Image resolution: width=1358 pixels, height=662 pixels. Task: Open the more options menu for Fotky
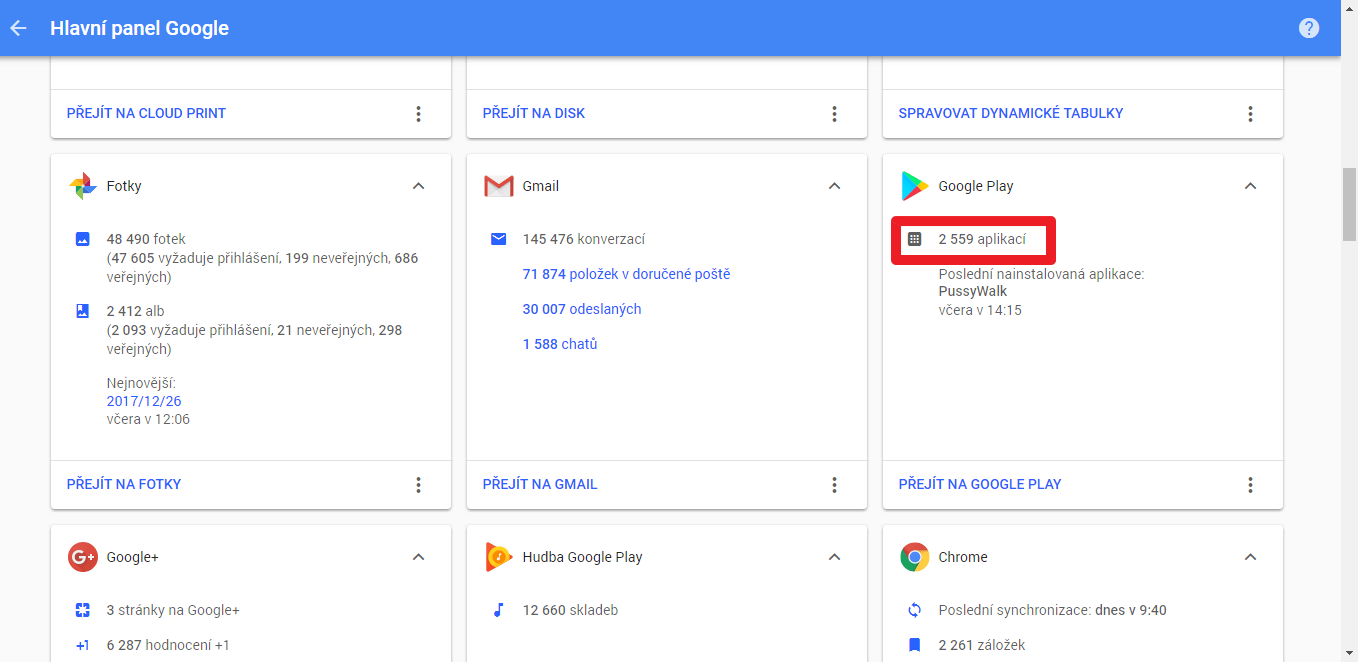coord(419,485)
